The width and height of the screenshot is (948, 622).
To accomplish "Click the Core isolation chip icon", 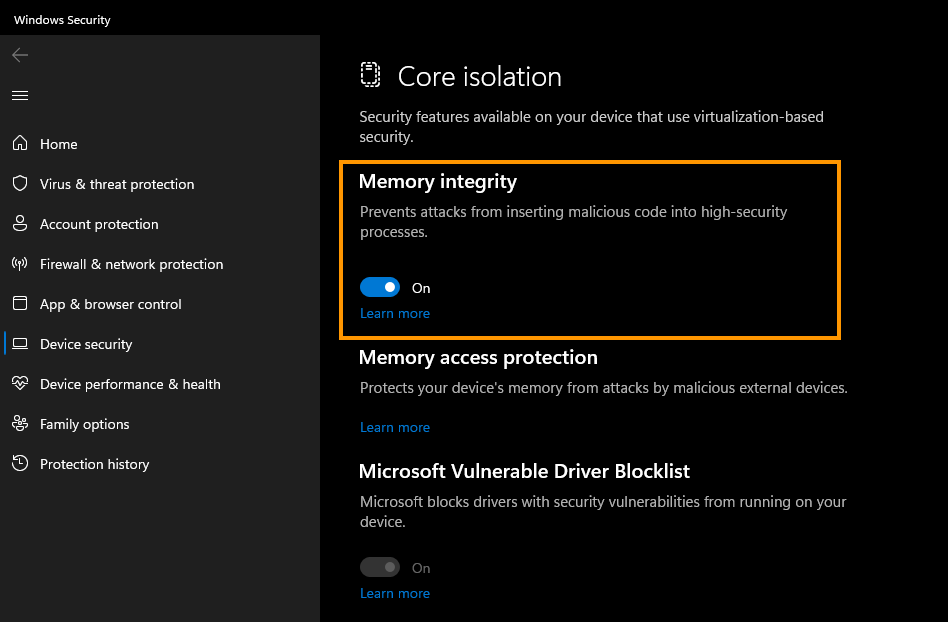I will click(370, 75).
